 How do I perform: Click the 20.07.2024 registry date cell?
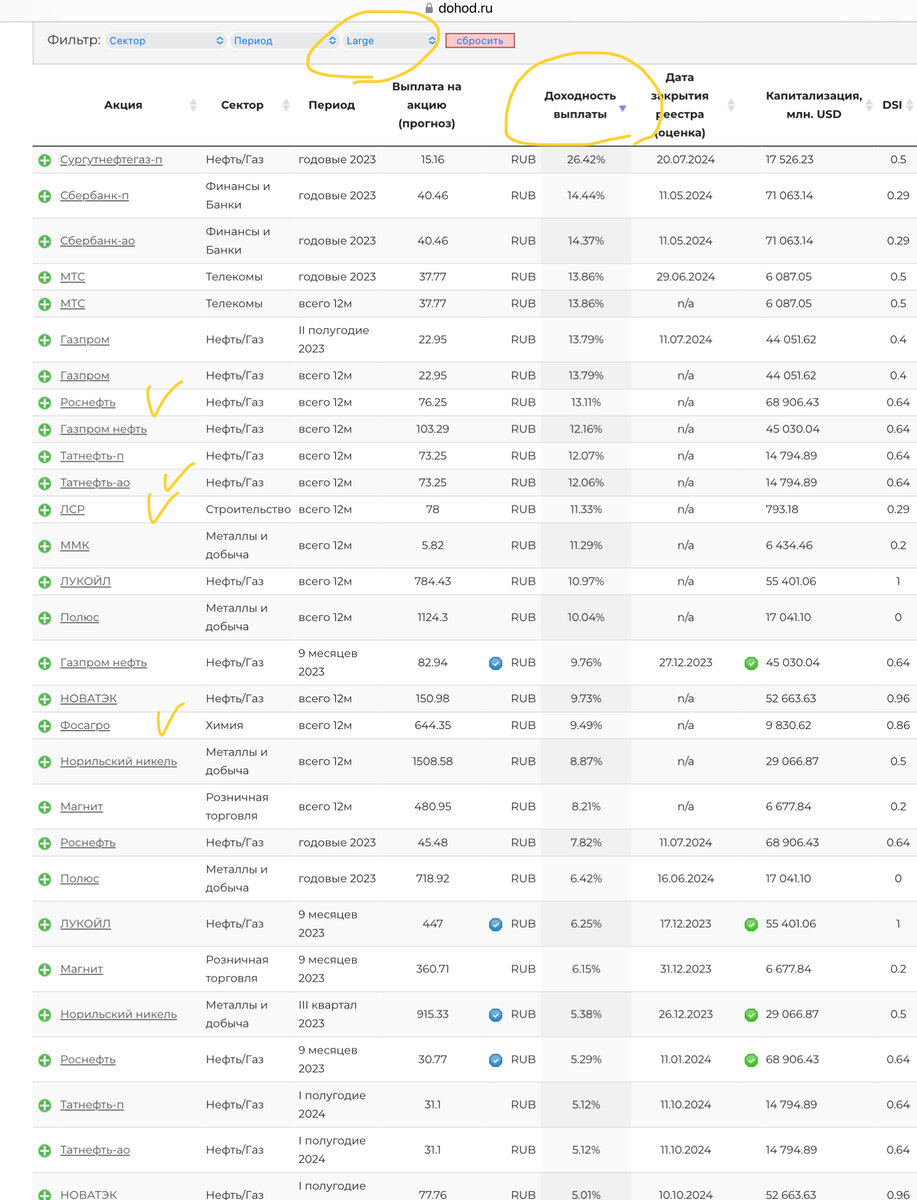pos(685,160)
